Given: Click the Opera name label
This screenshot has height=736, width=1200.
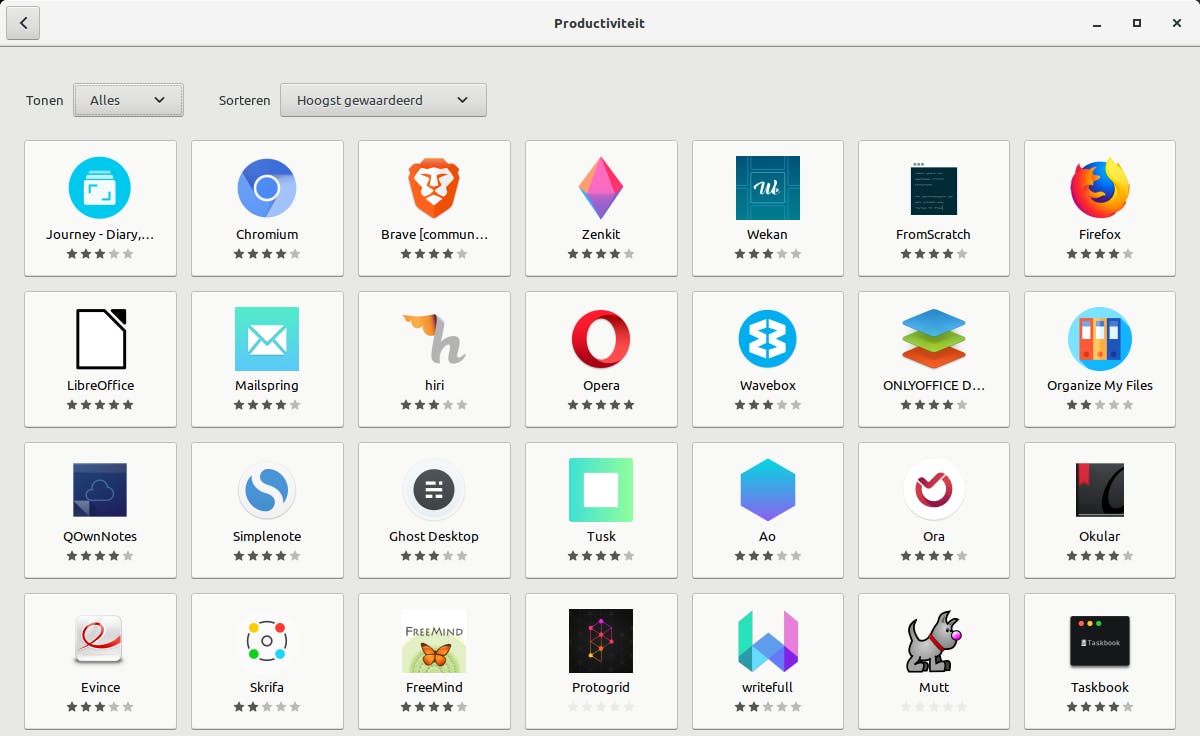Looking at the screenshot, I should (601, 386).
